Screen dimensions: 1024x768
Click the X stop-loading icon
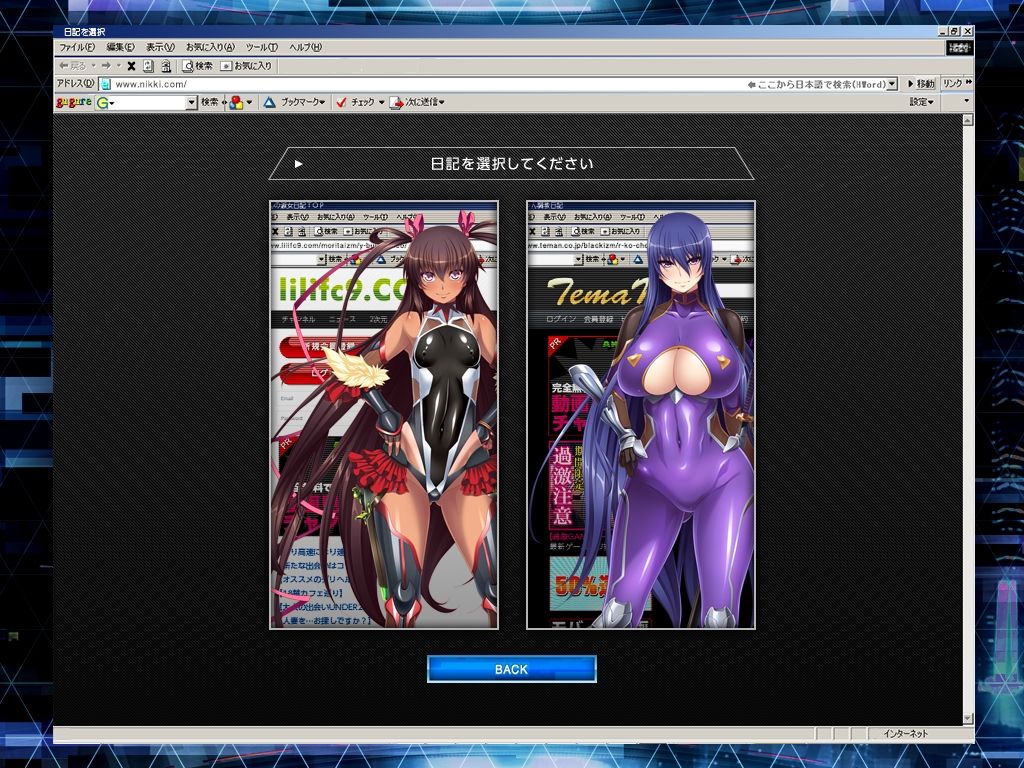point(131,66)
